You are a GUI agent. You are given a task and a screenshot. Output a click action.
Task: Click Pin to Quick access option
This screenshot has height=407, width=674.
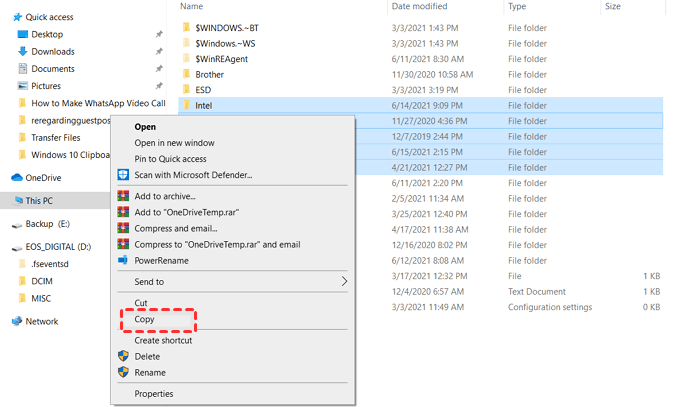tap(170, 159)
